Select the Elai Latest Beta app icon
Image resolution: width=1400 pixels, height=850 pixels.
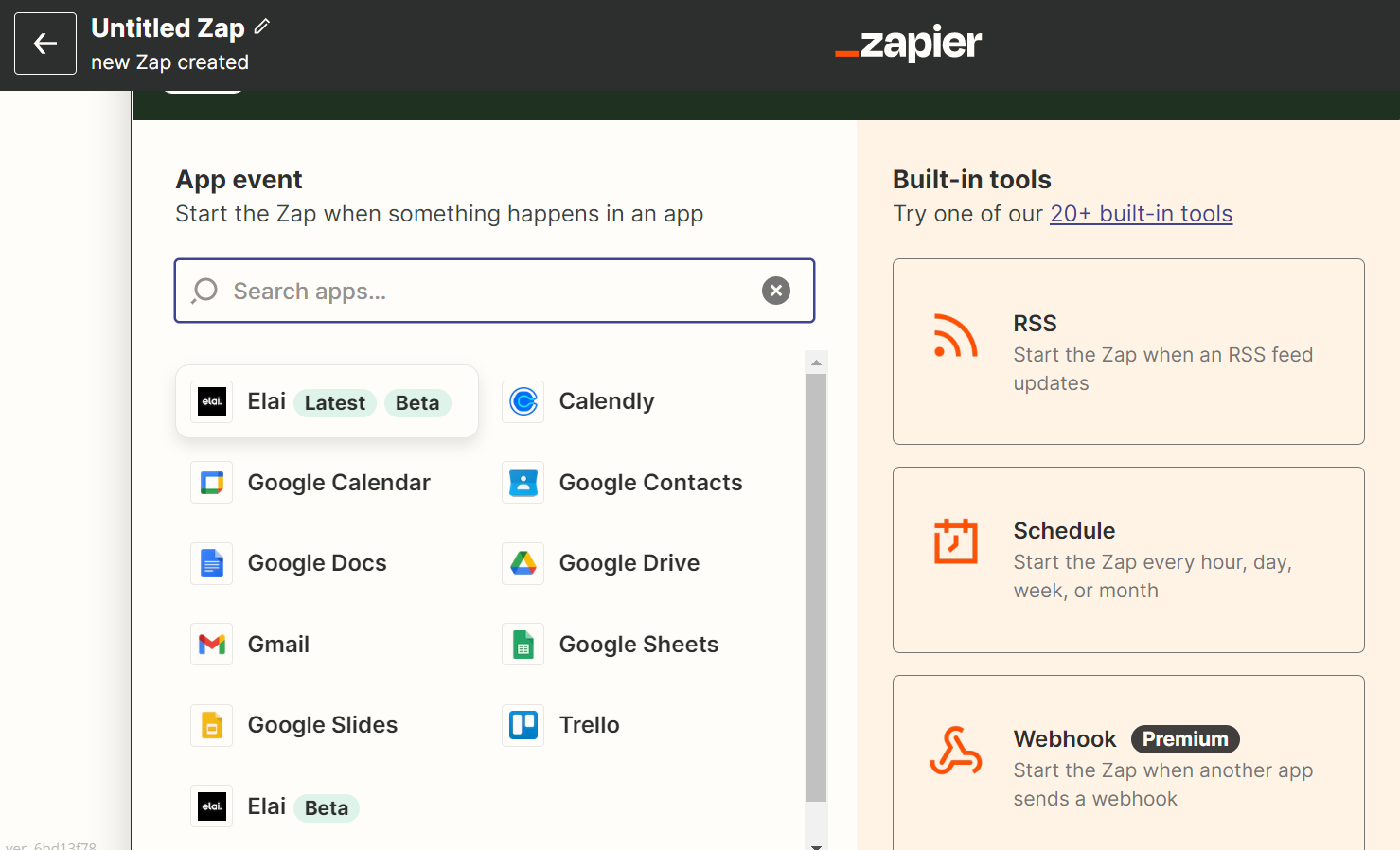pos(212,401)
